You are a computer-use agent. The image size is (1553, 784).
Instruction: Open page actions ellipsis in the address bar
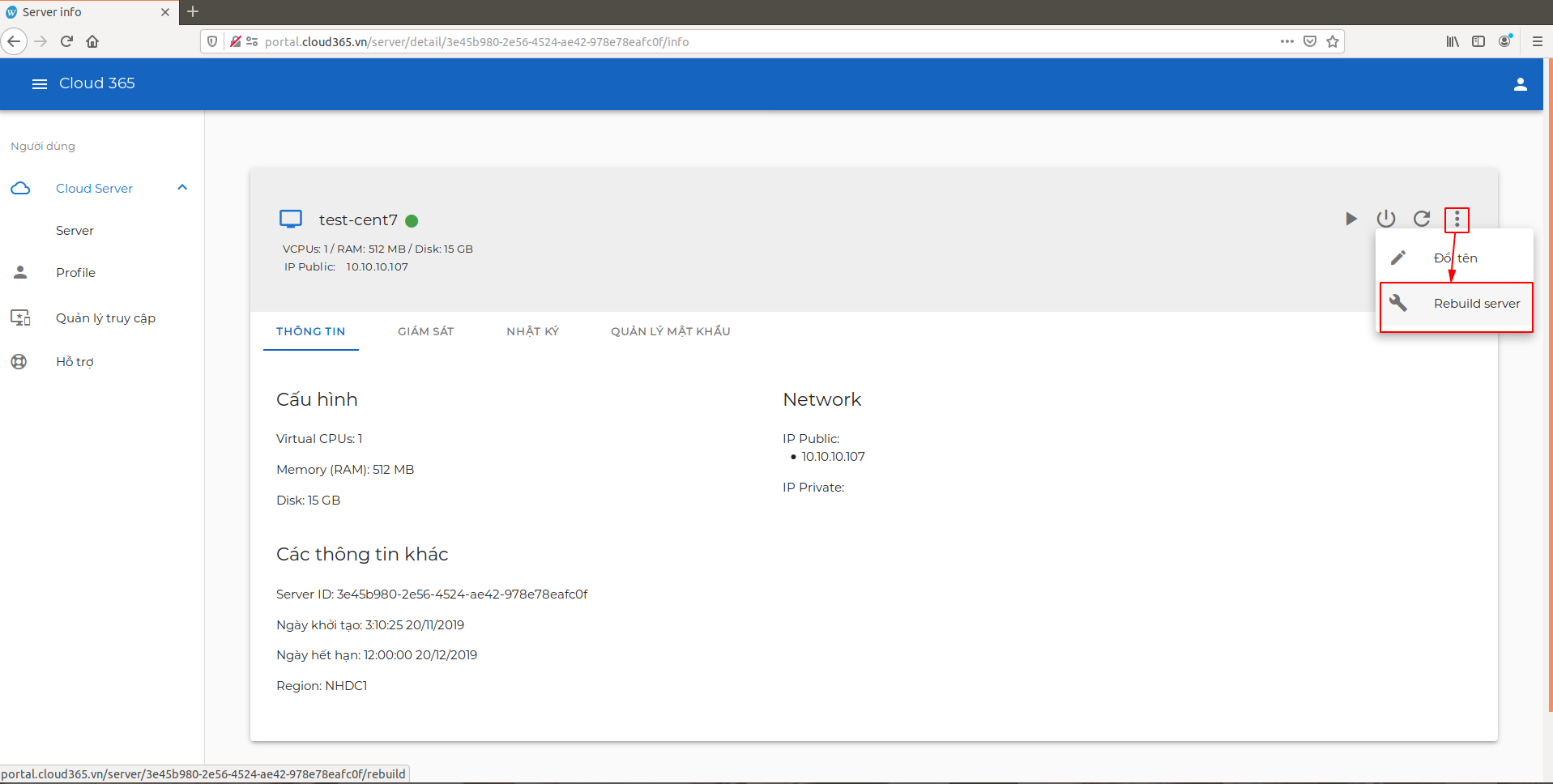click(1287, 41)
